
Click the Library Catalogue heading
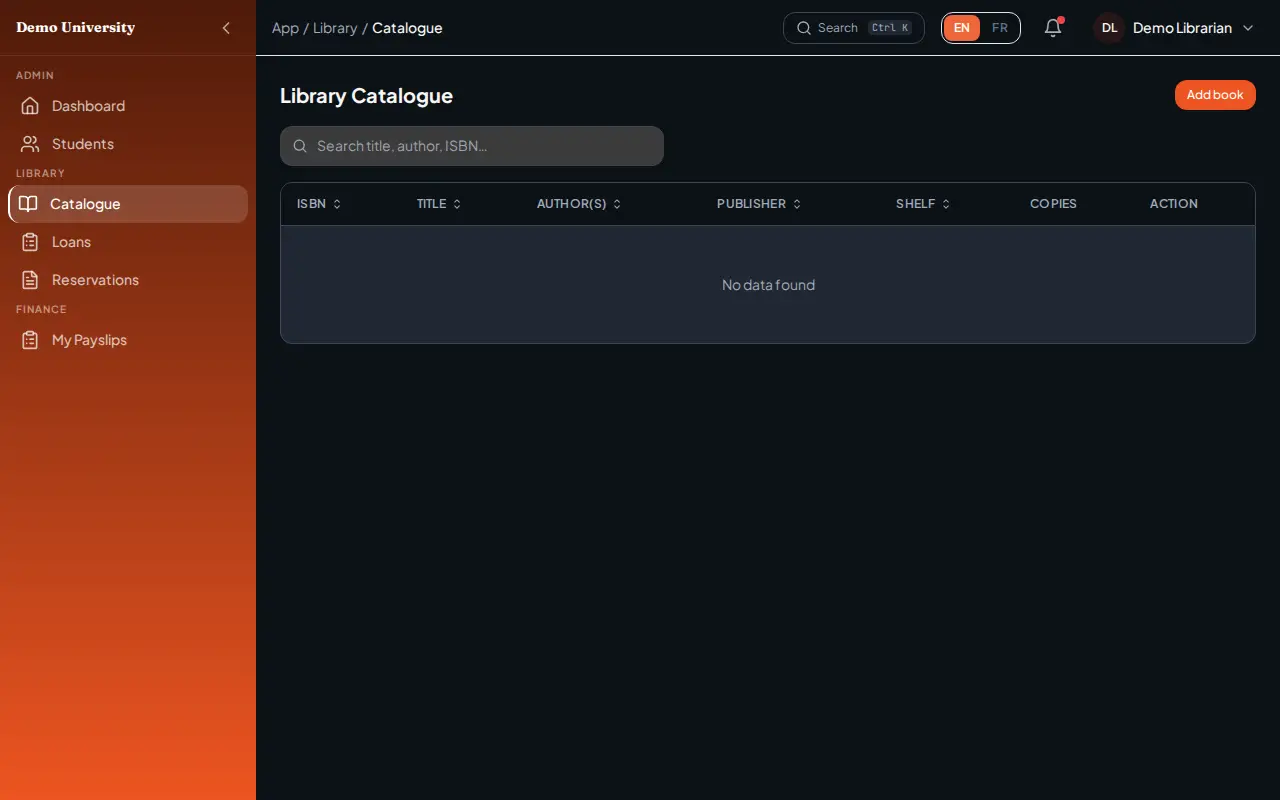[x=366, y=96]
